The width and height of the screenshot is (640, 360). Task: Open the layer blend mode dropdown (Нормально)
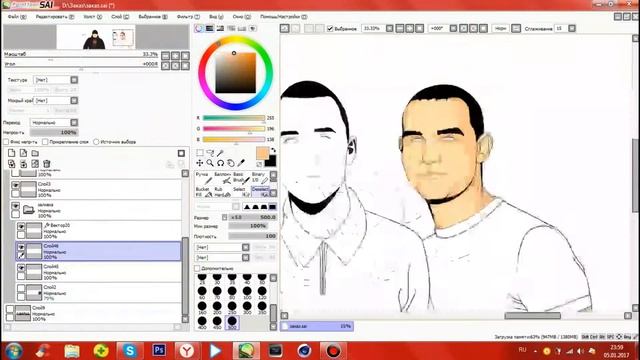coord(74,122)
